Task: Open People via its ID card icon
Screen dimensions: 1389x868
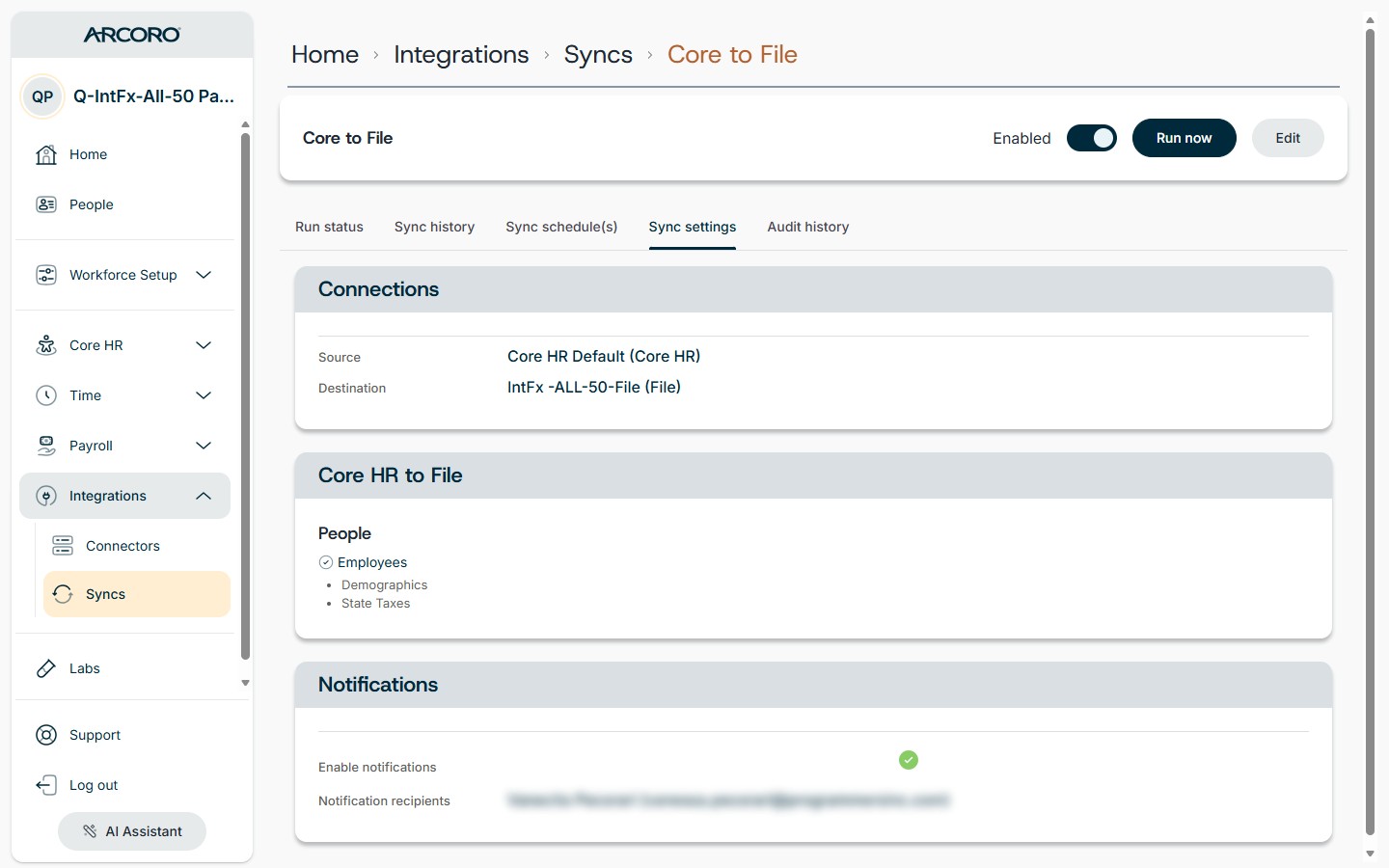Action: [46, 204]
